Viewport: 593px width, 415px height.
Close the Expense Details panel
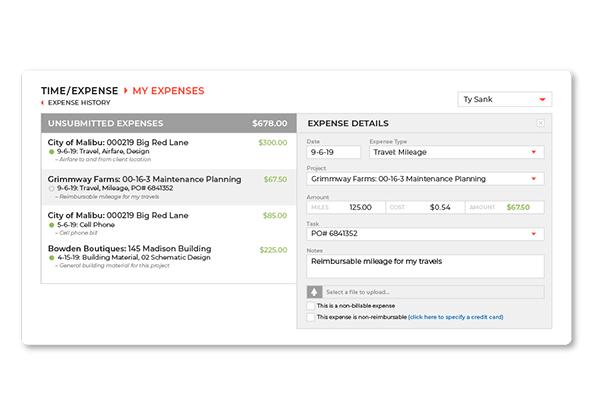pyautogui.click(x=540, y=123)
